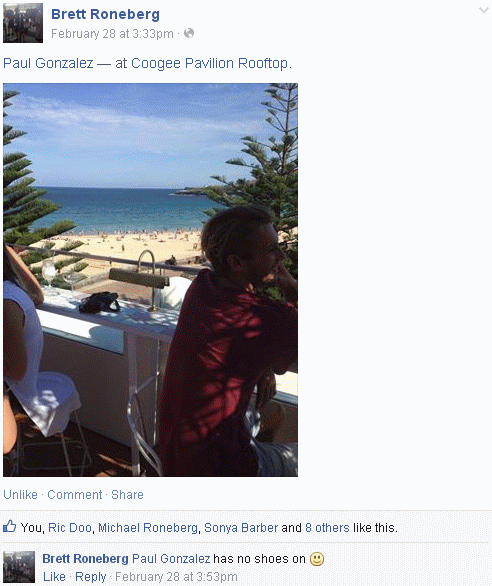Screen dimensions: 492x586
Task: Click the thumbs-up likes icon
Action: (9, 526)
